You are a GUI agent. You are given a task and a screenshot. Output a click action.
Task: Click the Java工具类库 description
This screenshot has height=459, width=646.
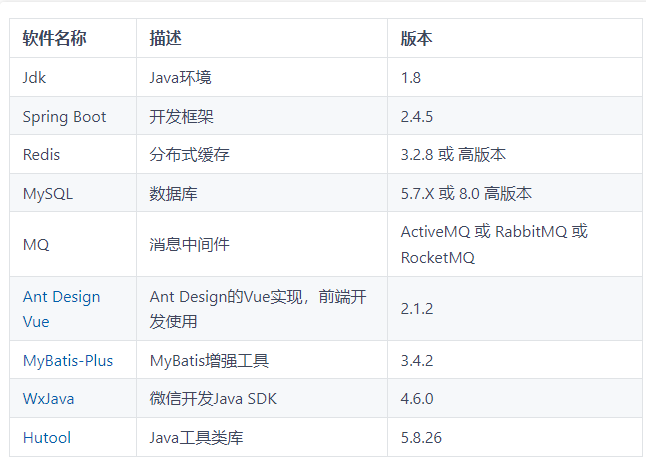[x=262, y=437]
